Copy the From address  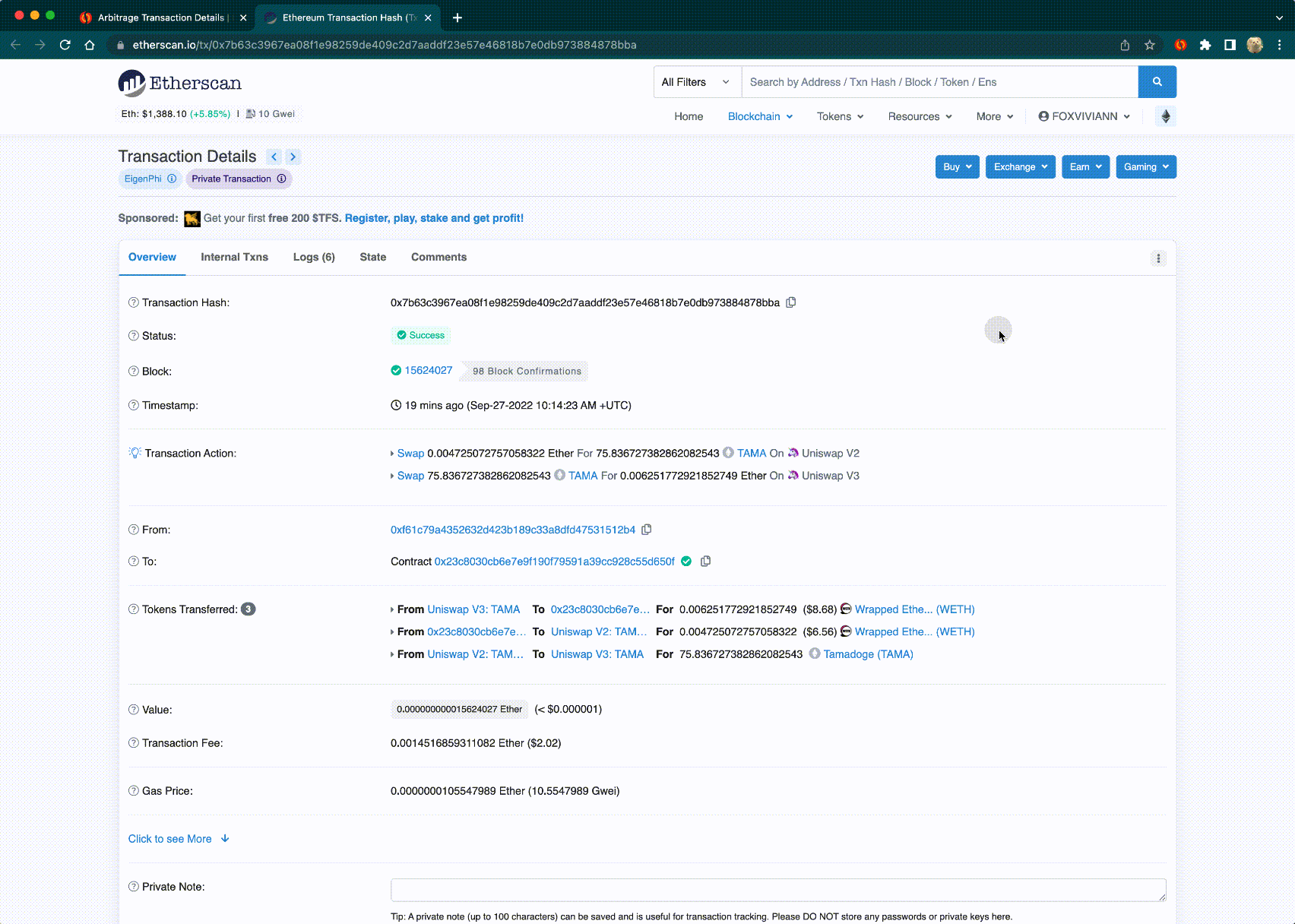pyautogui.click(x=647, y=530)
